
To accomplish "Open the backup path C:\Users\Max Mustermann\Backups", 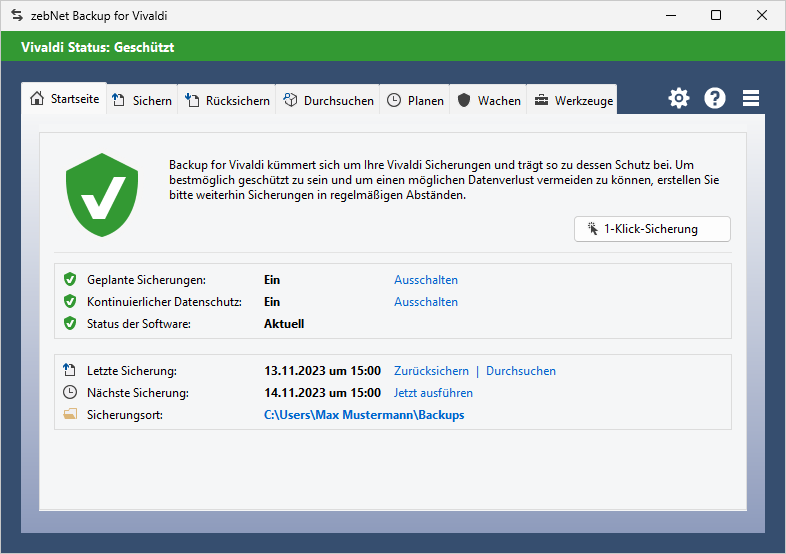I will pyautogui.click(x=364, y=415).
